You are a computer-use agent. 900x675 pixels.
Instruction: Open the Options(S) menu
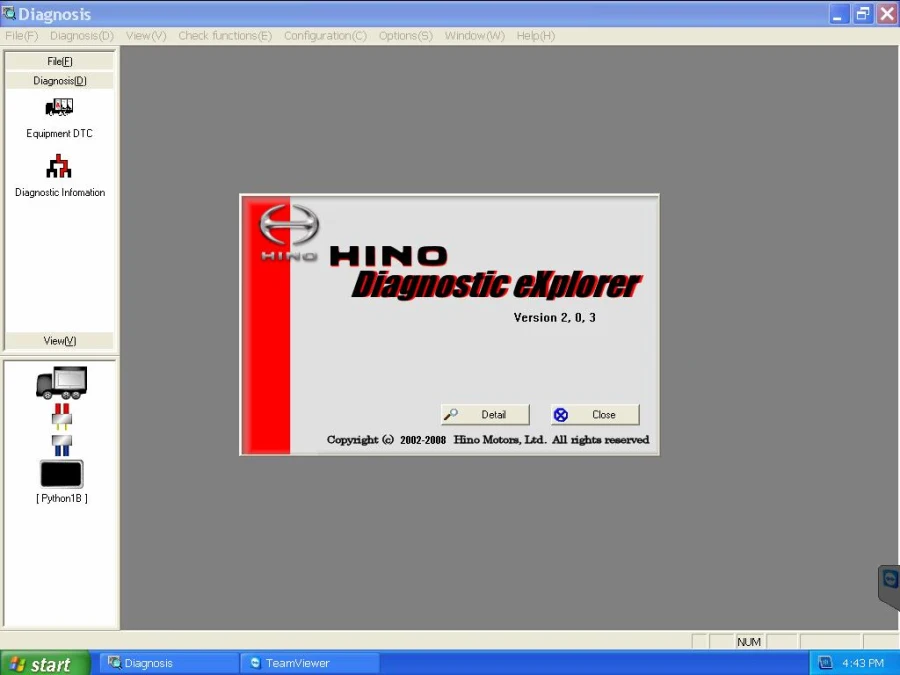coord(405,36)
